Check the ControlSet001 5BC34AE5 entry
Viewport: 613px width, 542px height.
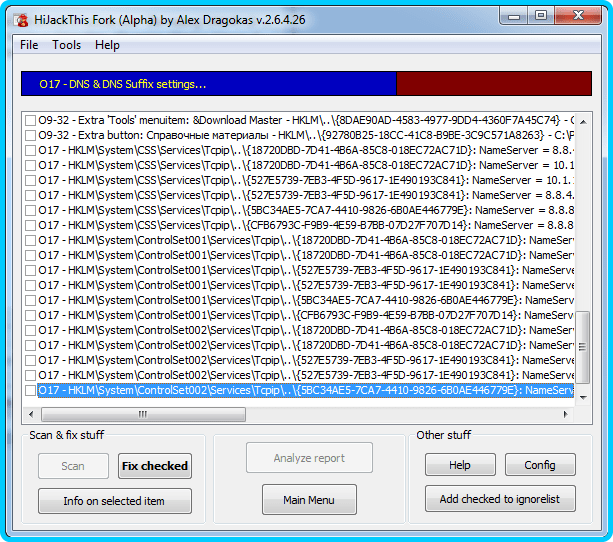pyautogui.click(x=30, y=300)
